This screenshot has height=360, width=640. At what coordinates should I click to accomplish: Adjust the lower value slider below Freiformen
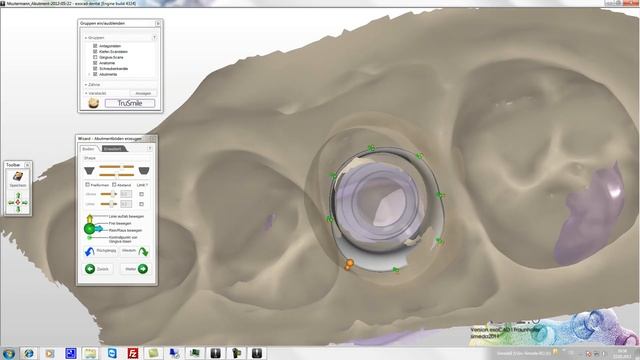[x=109, y=204]
